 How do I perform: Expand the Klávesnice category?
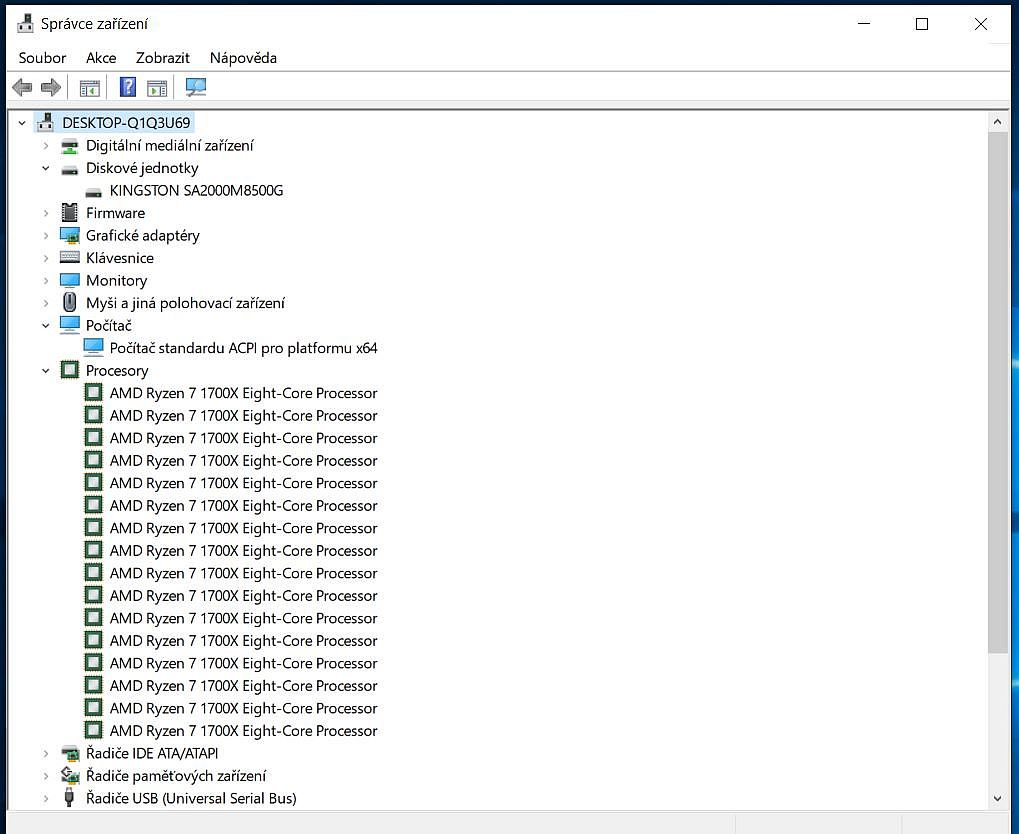[x=45, y=258]
